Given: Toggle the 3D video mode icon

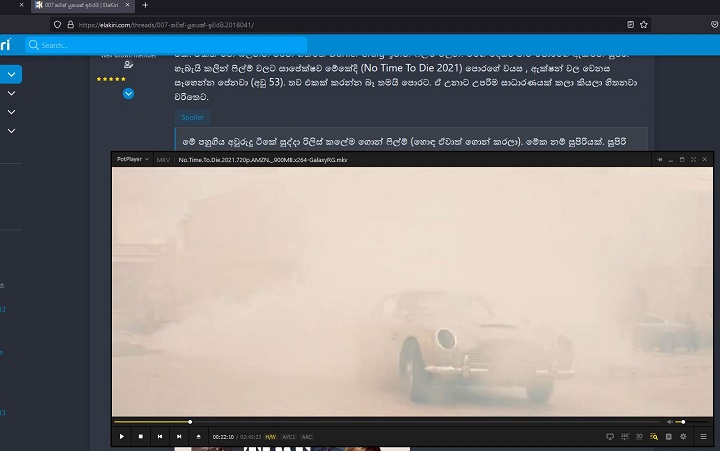Looking at the screenshot, I should 639,437.
